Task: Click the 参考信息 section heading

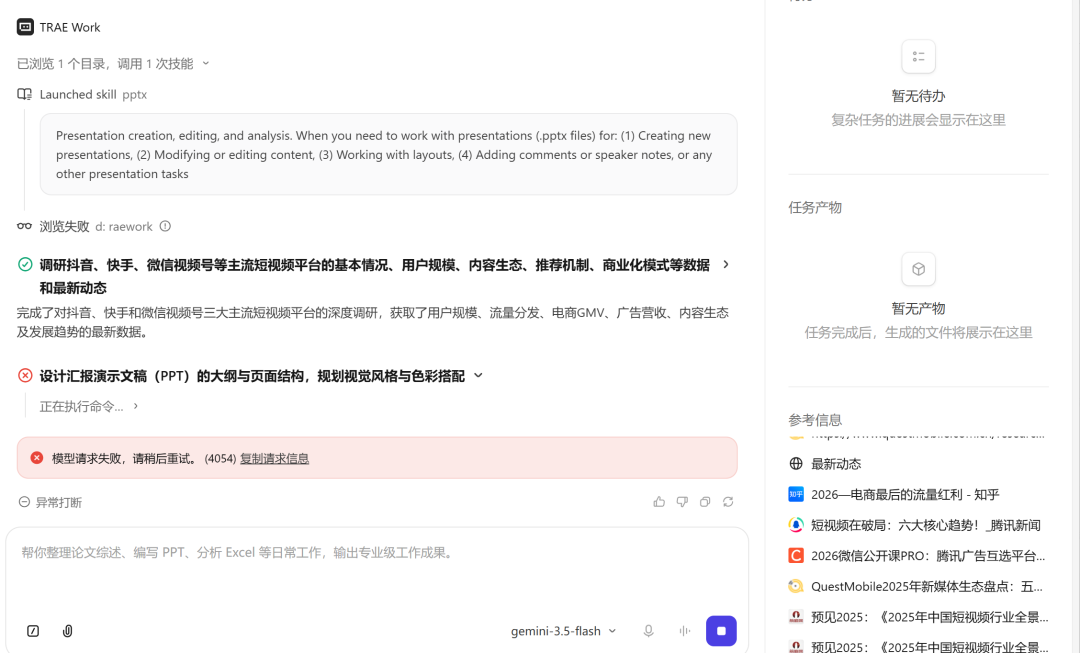Action: tap(815, 419)
